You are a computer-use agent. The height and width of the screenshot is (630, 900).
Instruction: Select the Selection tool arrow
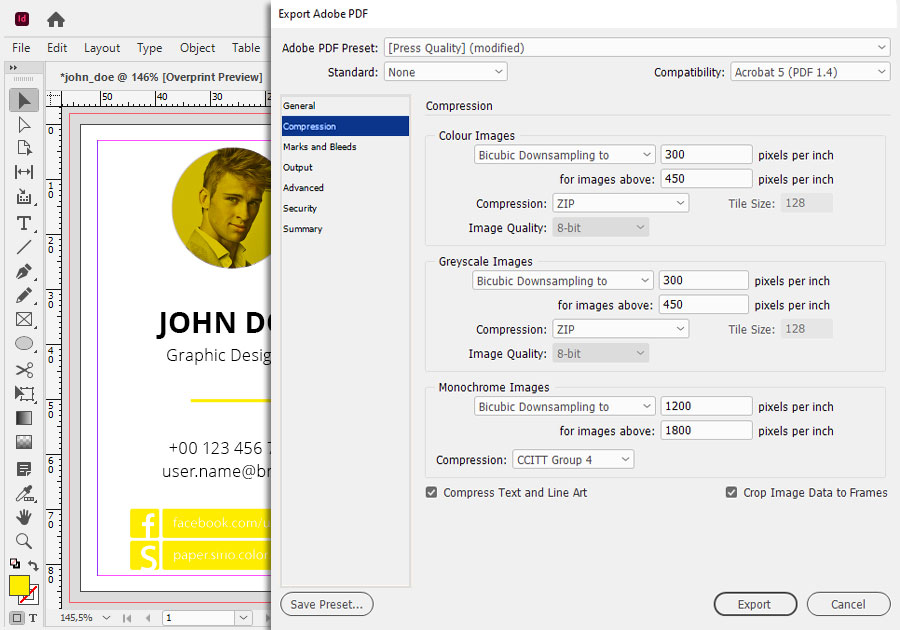pyautogui.click(x=24, y=100)
